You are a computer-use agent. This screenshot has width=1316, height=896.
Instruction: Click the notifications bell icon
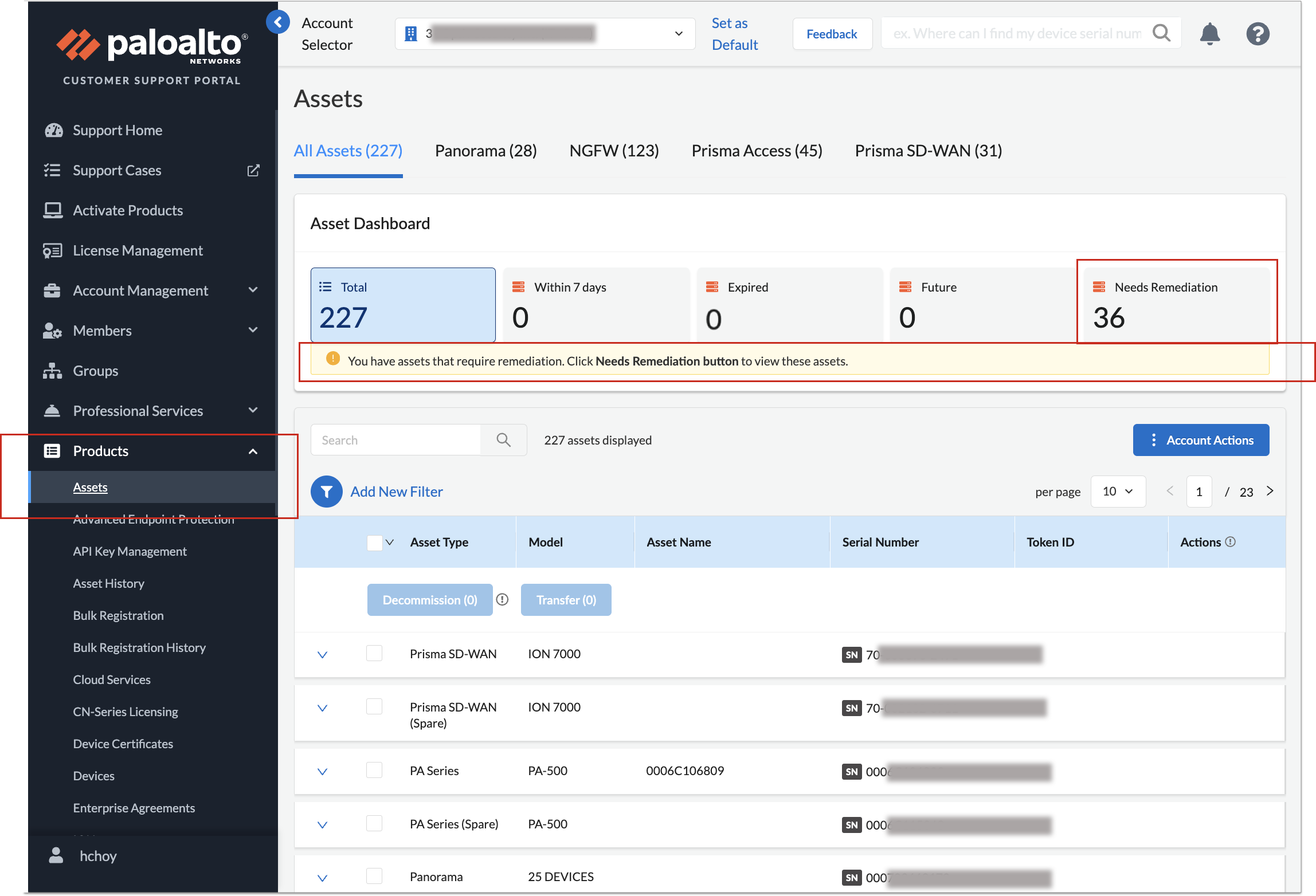1209,34
